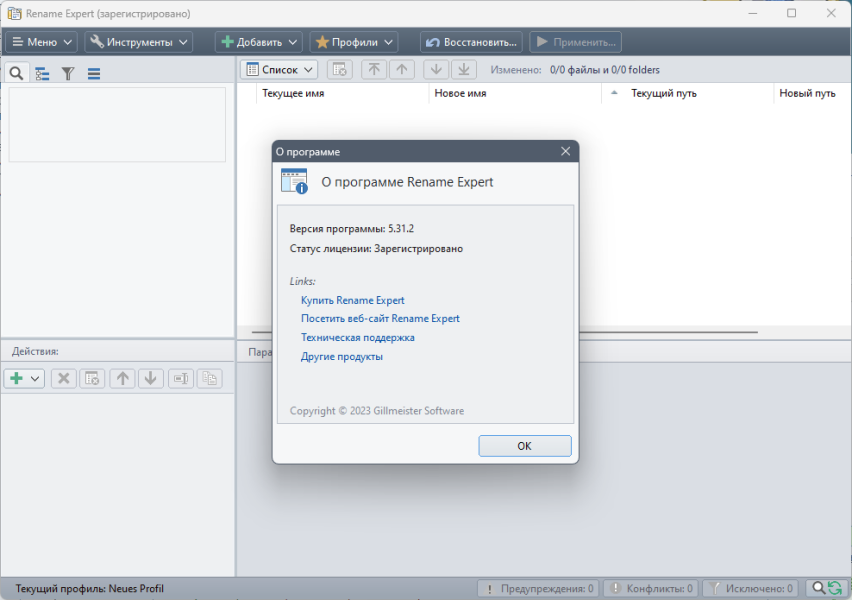
Task: Open the Список view dropdown
Action: click(x=279, y=70)
